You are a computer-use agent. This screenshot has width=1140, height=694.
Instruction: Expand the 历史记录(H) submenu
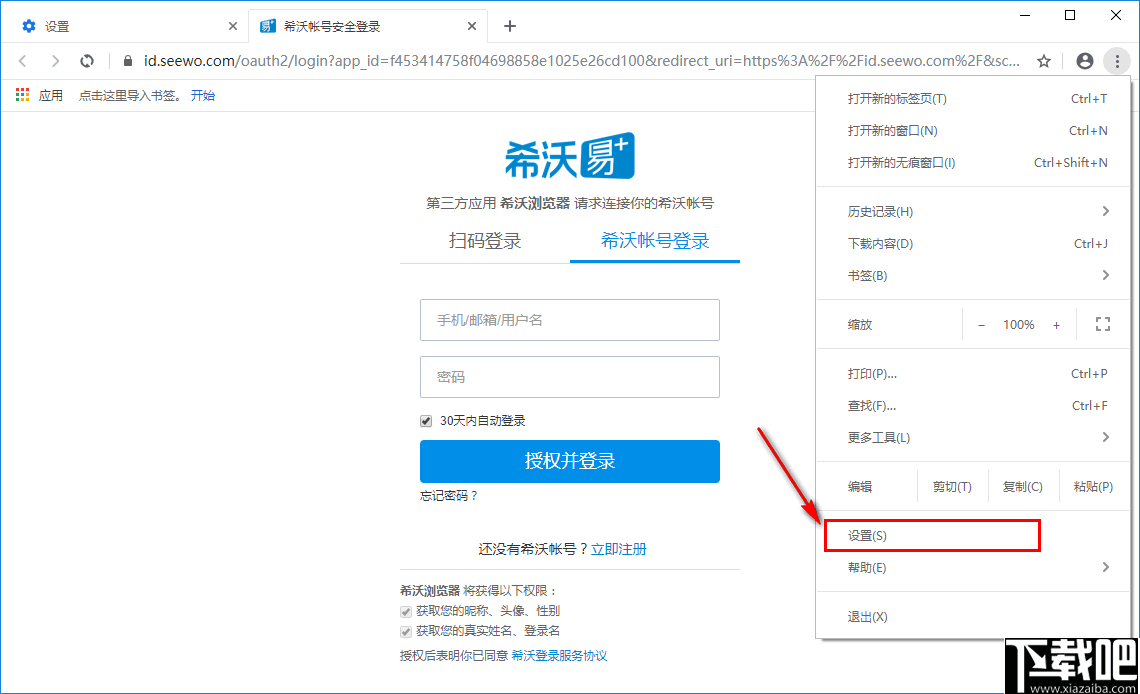974,211
